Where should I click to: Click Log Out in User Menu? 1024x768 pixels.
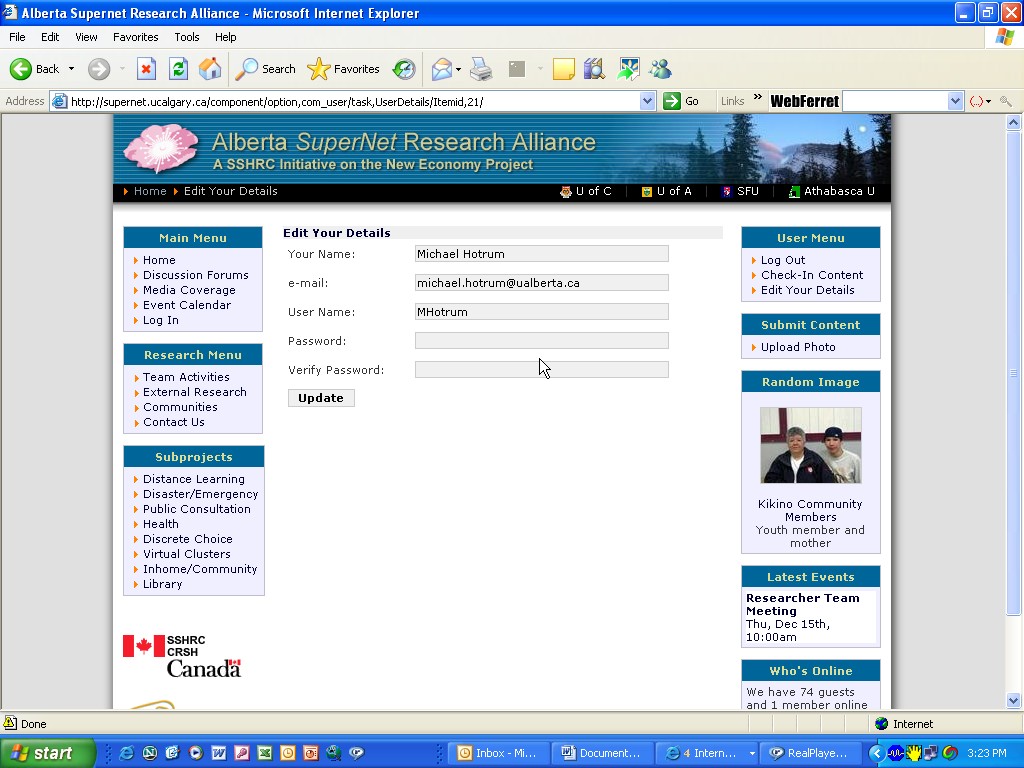tap(783, 260)
